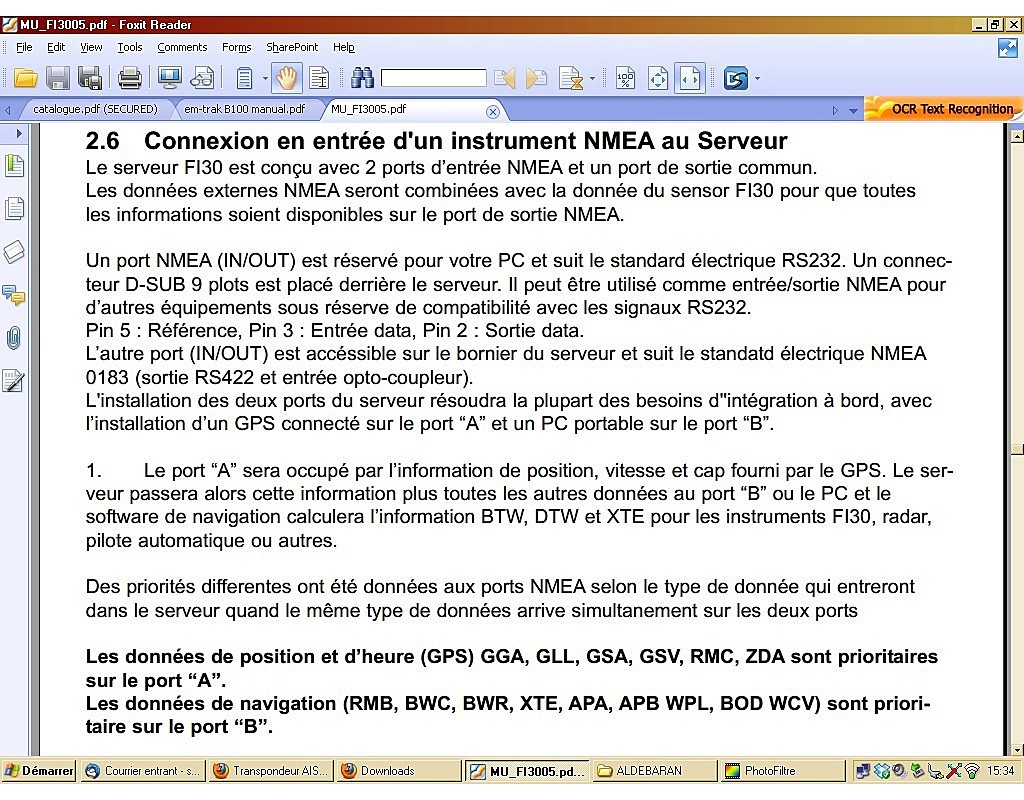Open the Attachments paperclip panel

(14, 338)
